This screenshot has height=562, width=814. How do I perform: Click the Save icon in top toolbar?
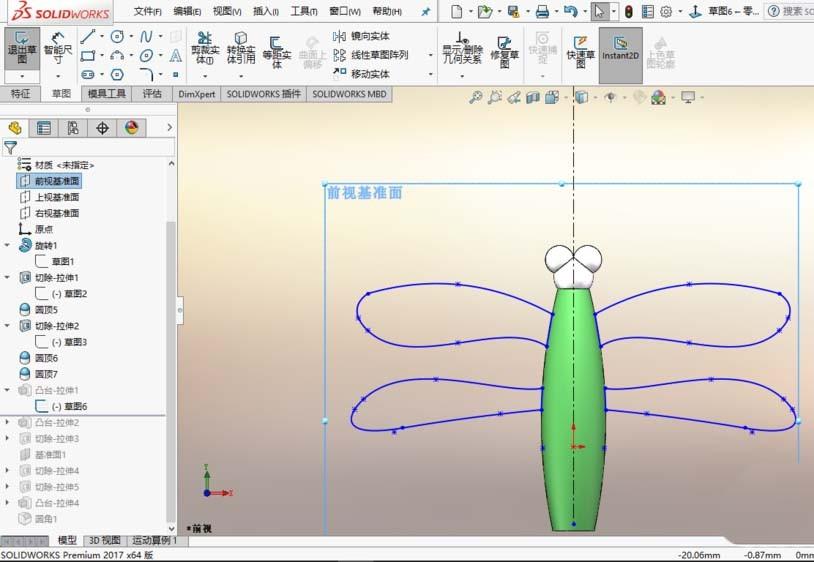pos(513,11)
